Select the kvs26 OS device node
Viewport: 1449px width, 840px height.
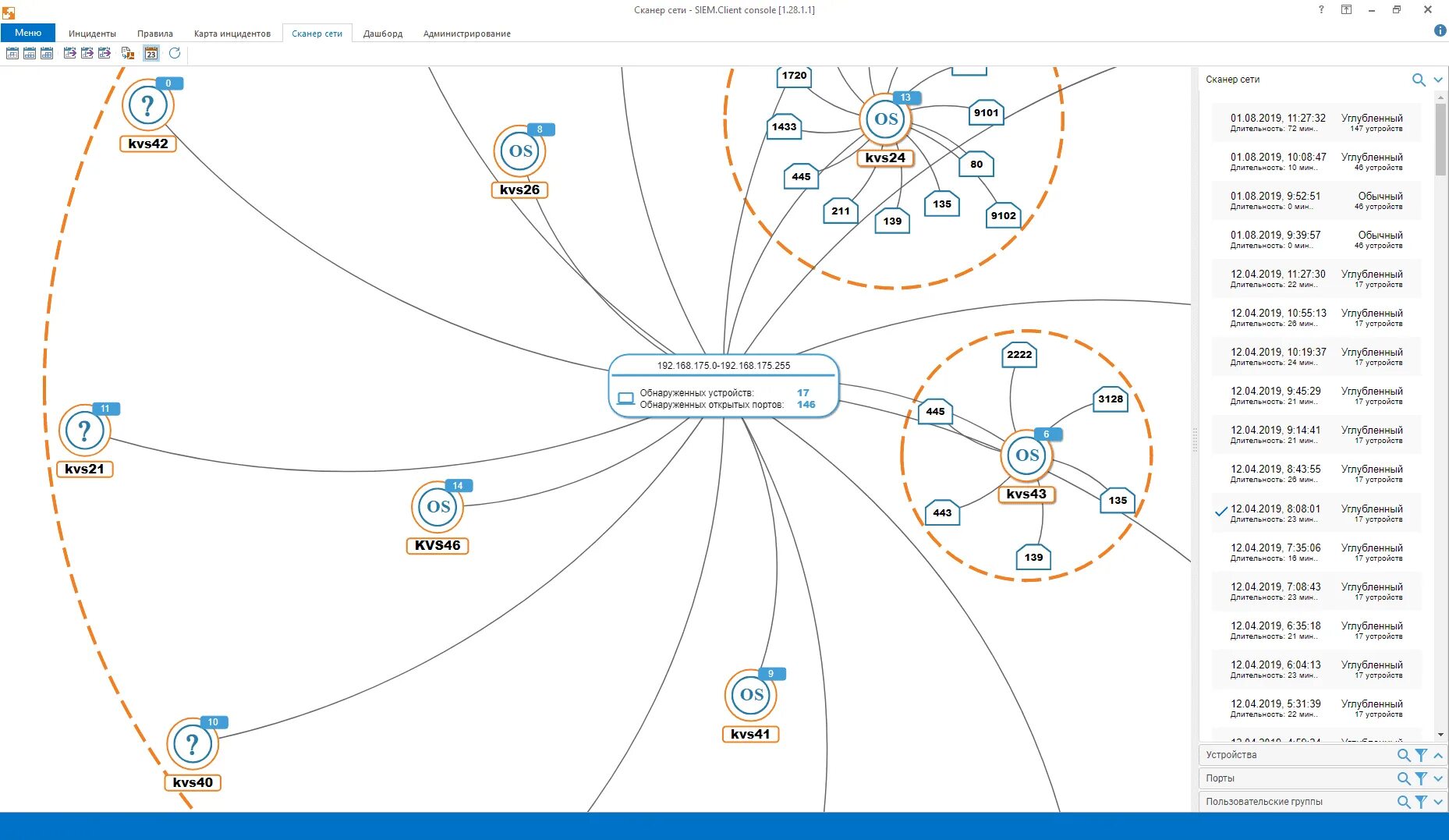click(520, 151)
